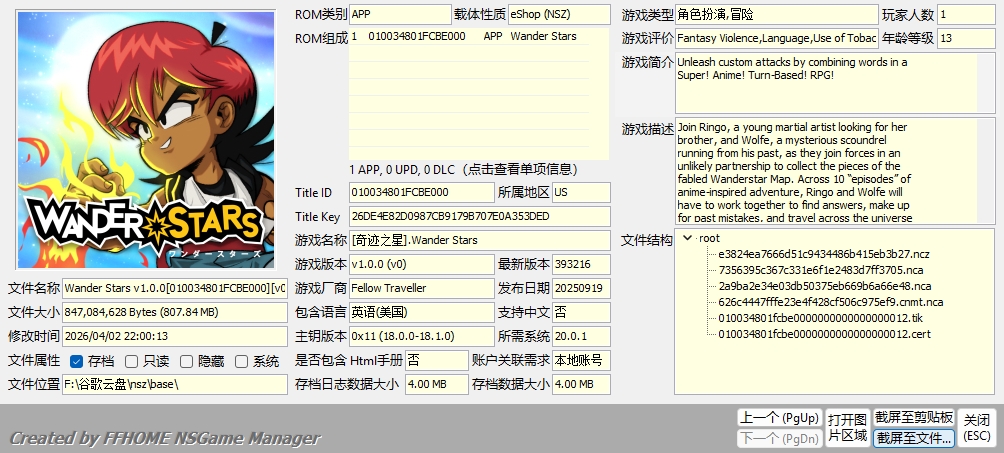
Task: Click the 文件位置 file path field
Action: pyautogui.click(x=174, y=384)
